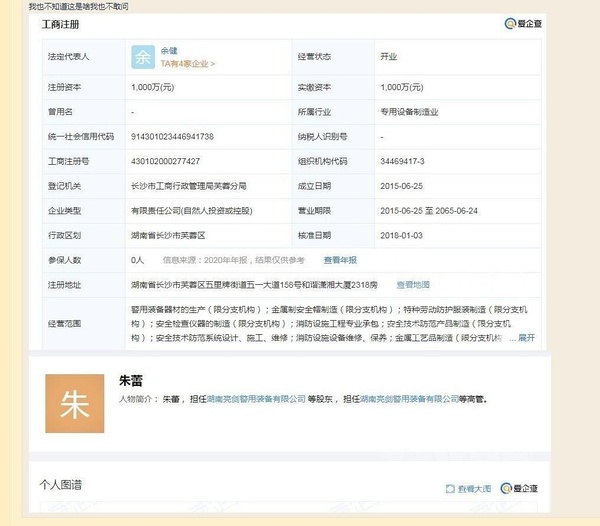Open first 湖南亮剑警用装备有限公司 link (股东)

[x=257, y=398]
